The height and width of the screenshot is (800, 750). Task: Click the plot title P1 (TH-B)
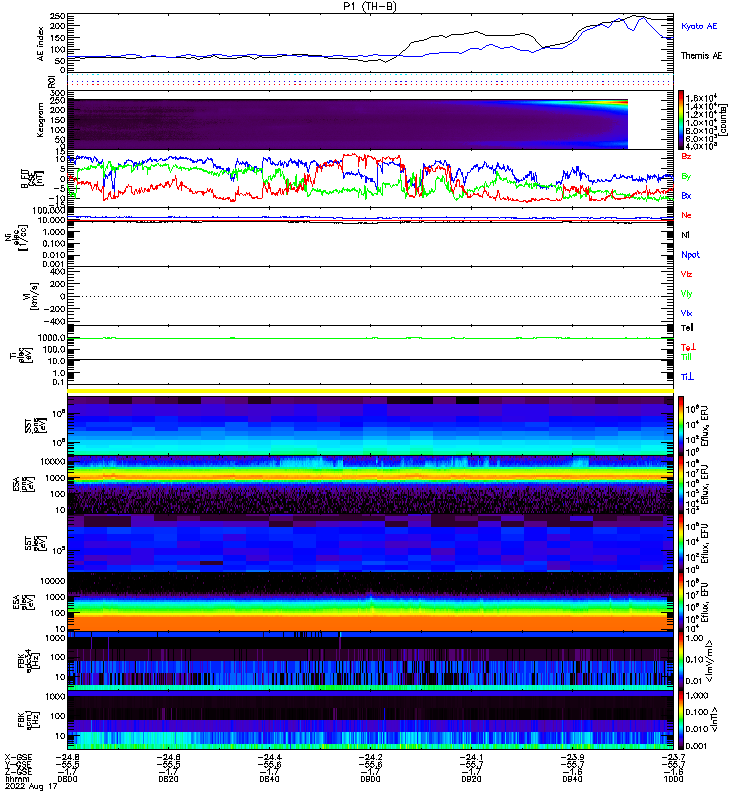369,6
